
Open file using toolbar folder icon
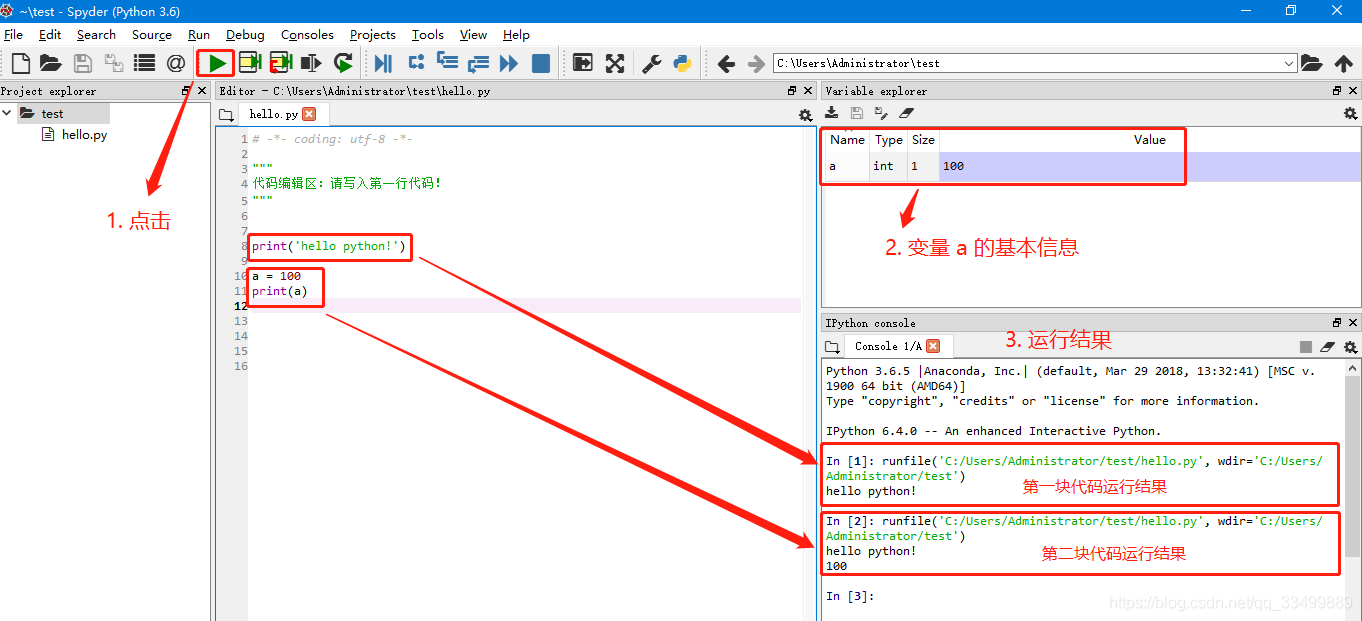coord(50,63)
